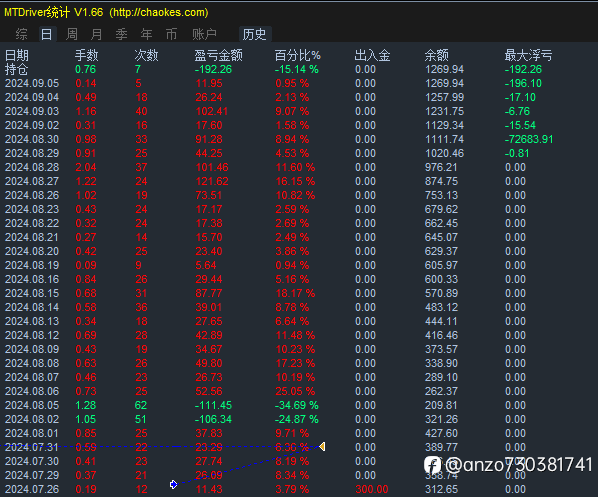Screen dimensions: 598x497
Task: Click loss value -111.45
Action: coord(213,405)
